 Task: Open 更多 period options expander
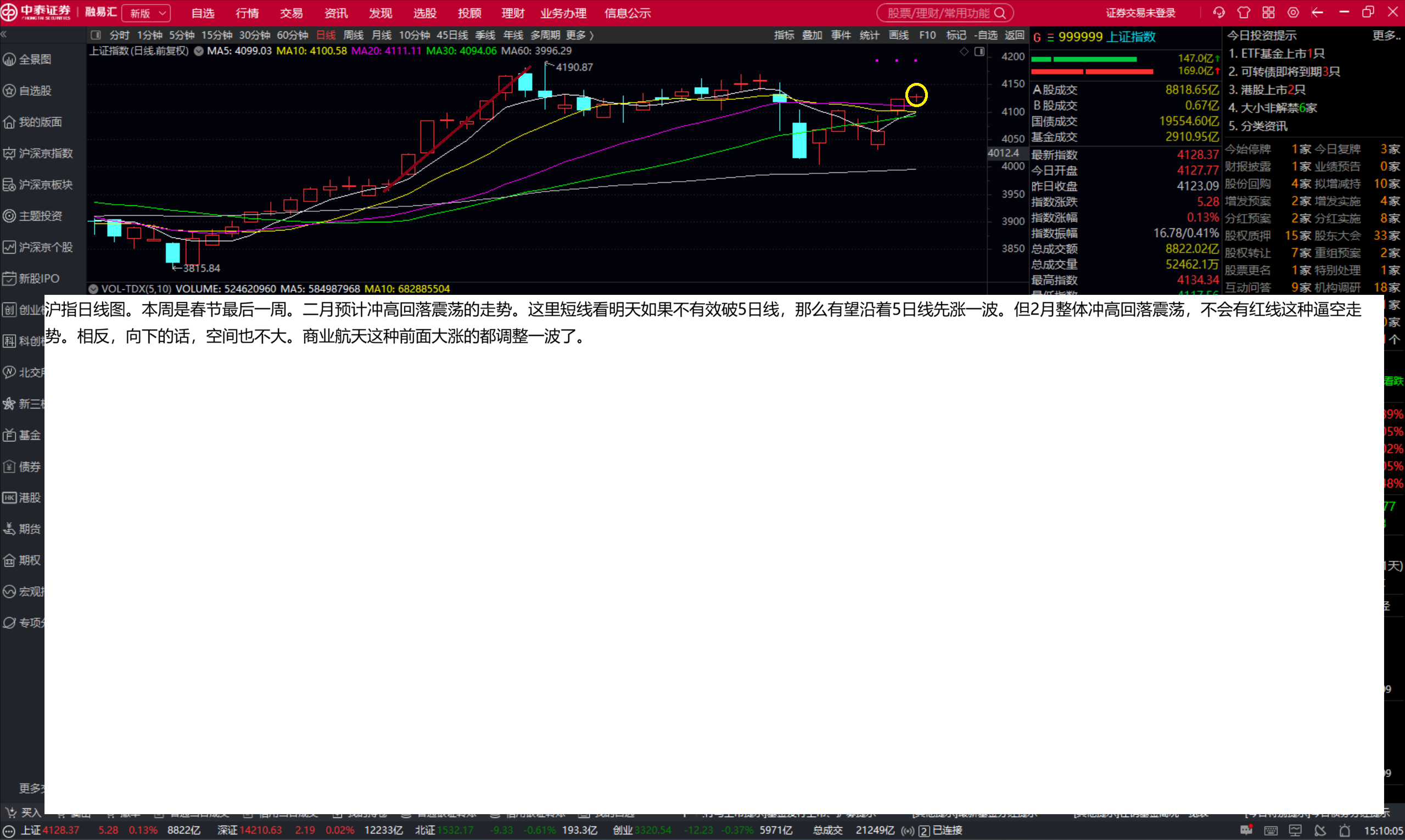tap(580, 35)
